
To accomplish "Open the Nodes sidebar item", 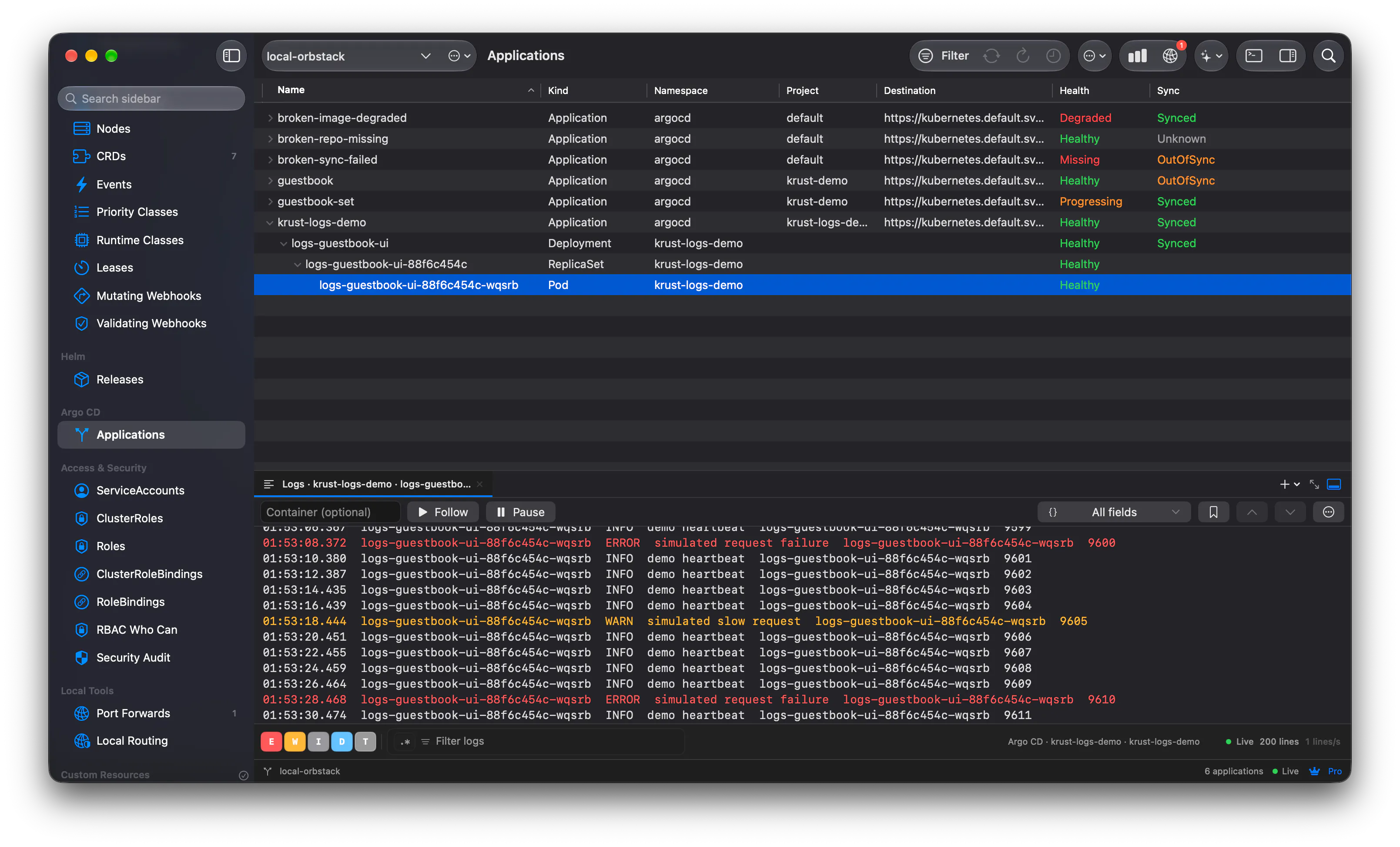I will (151, 128).
